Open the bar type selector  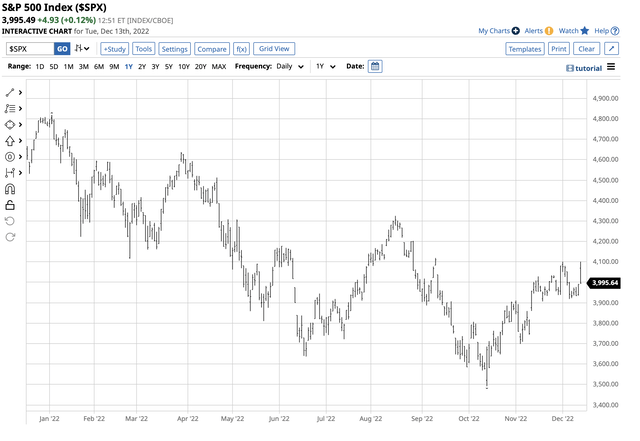[x=82, y=49]
